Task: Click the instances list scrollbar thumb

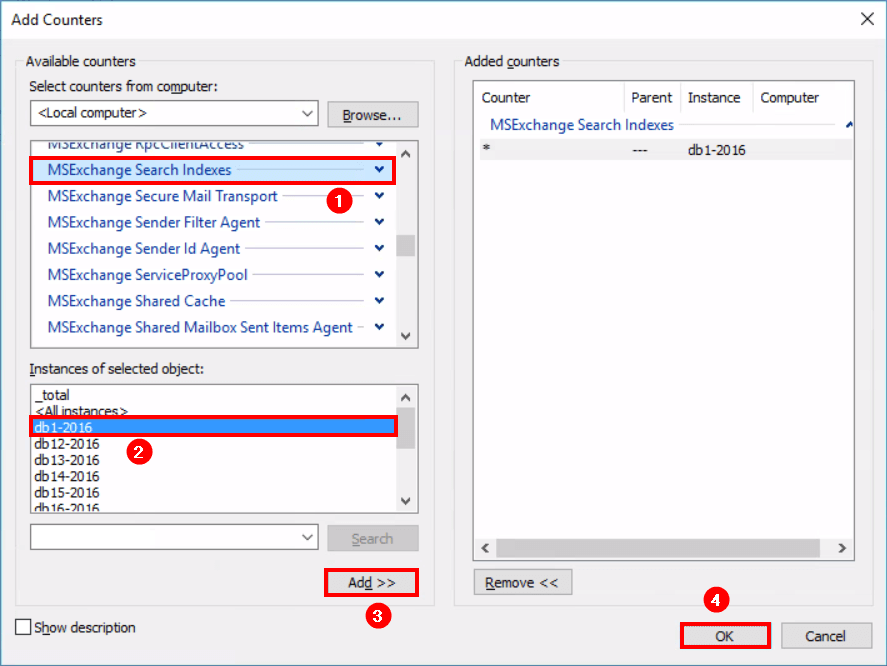Action: point(406,428)
